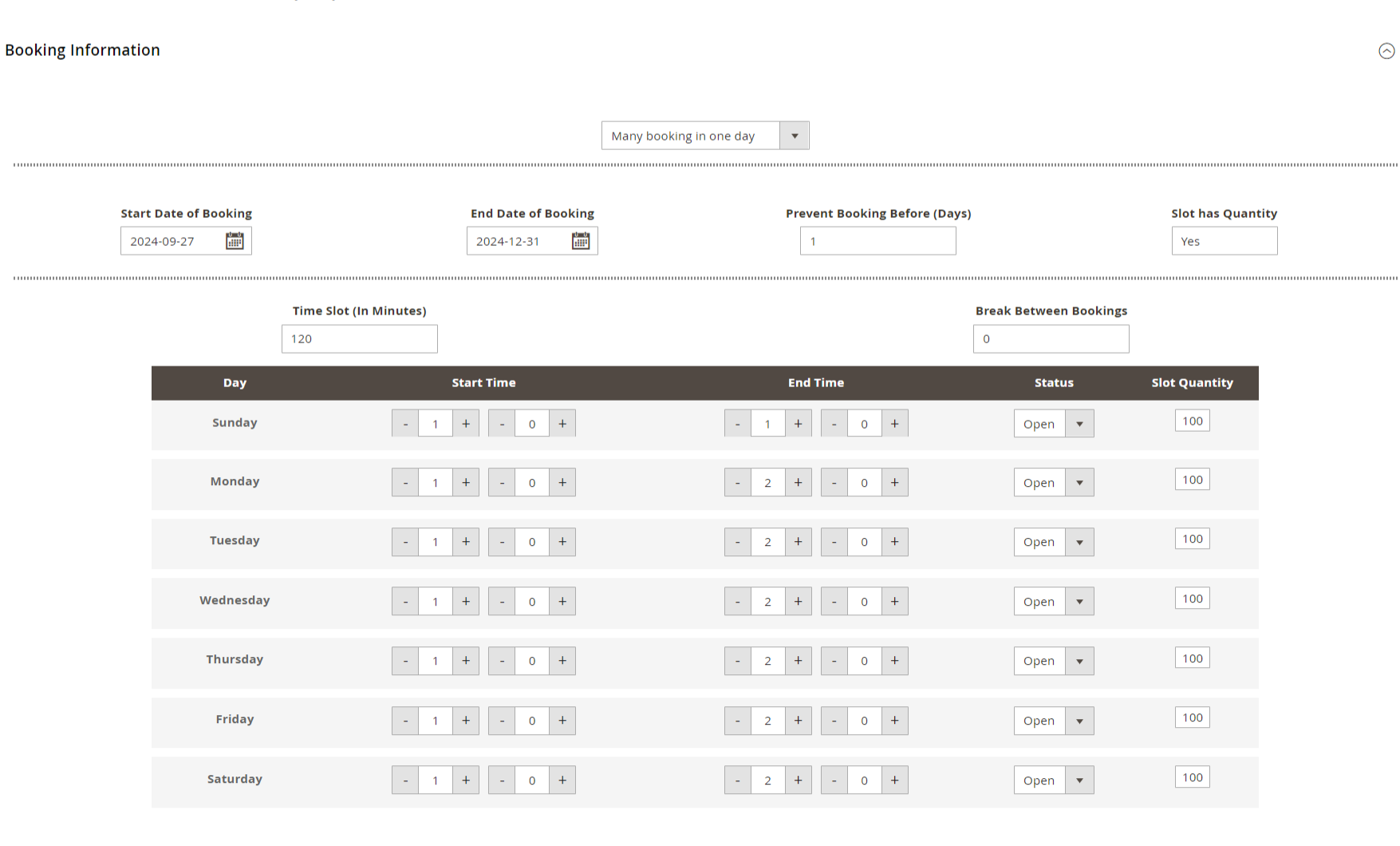
Task: Decrease Sunday's start time hour
Action: click(405, 424)
